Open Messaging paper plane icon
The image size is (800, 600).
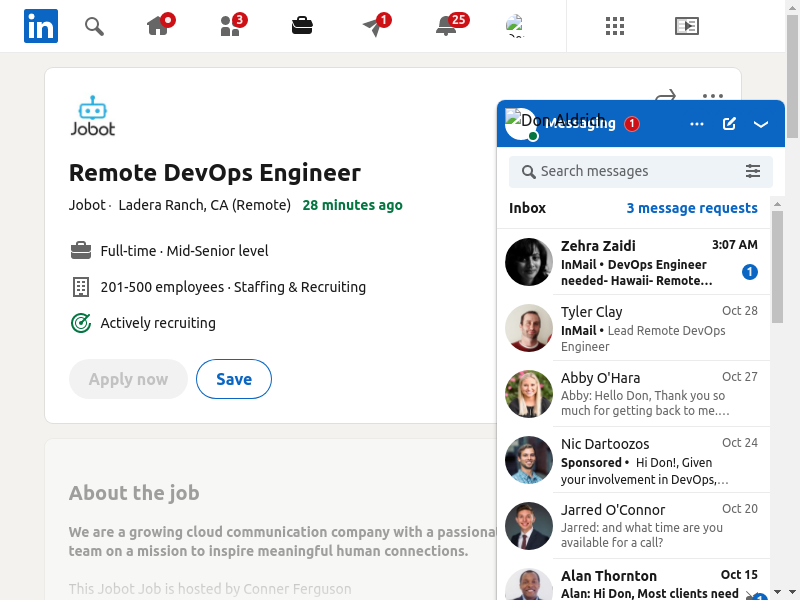374,26
